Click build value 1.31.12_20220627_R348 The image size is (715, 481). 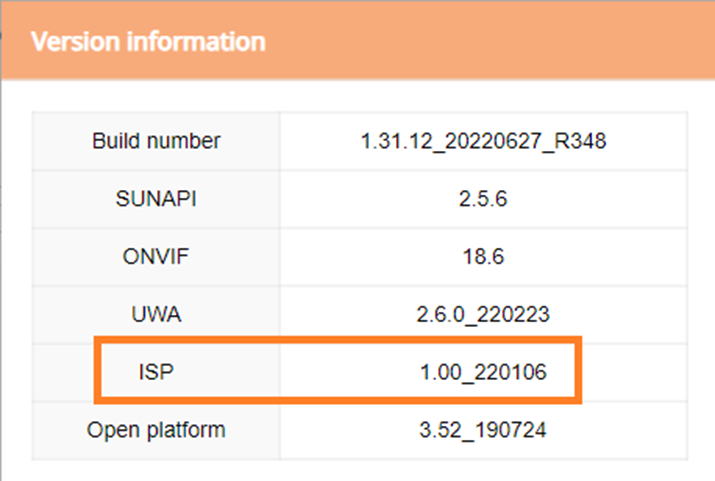483,141
